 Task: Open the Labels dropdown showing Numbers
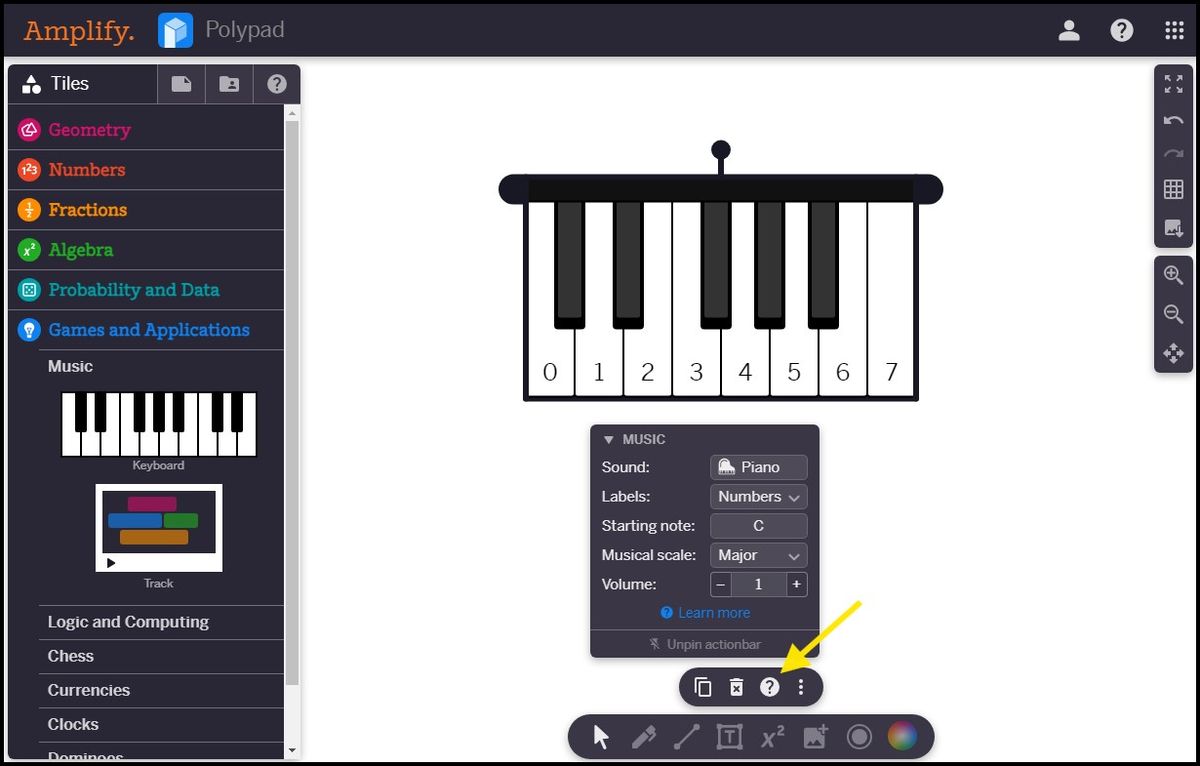757,496
